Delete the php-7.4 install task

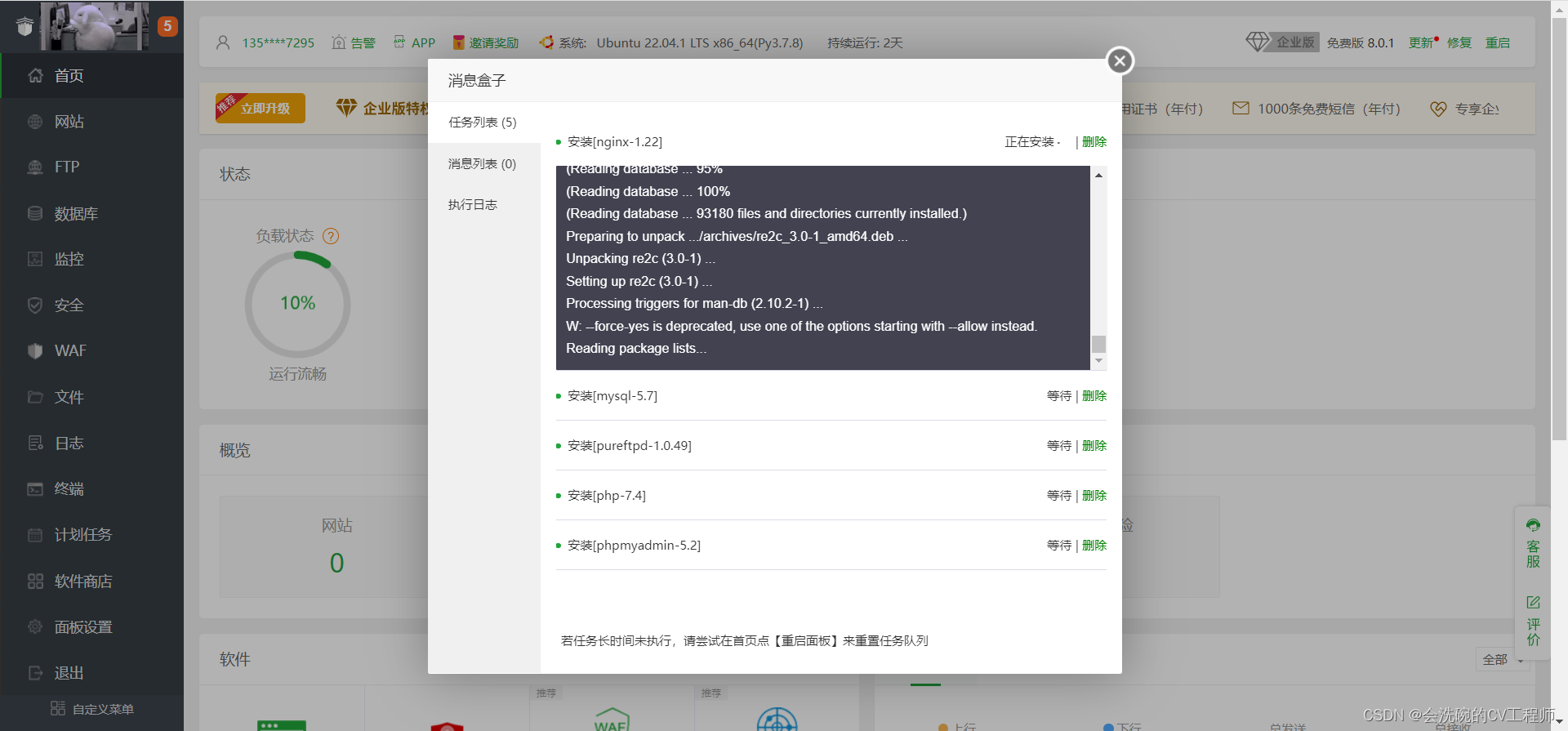tap(1094, 496)
